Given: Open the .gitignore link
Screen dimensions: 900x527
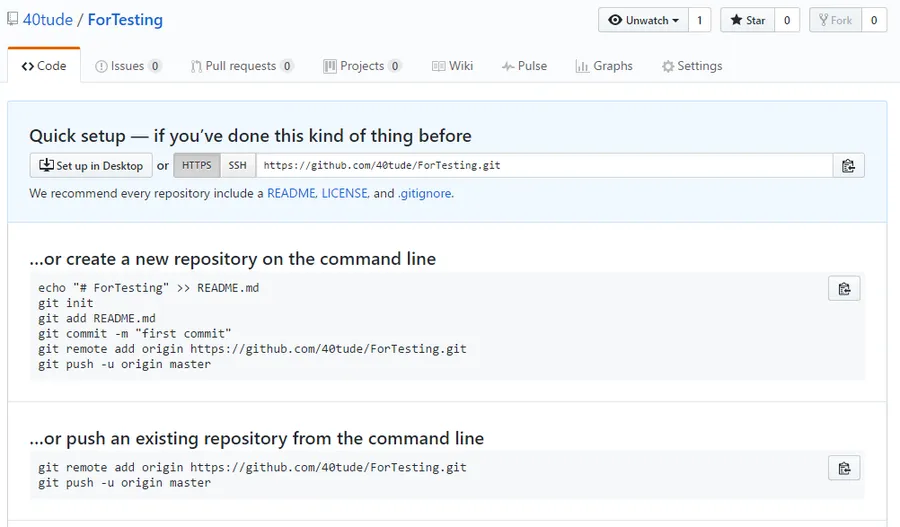Looking at the screenshot, I should (x=424, y=193).
